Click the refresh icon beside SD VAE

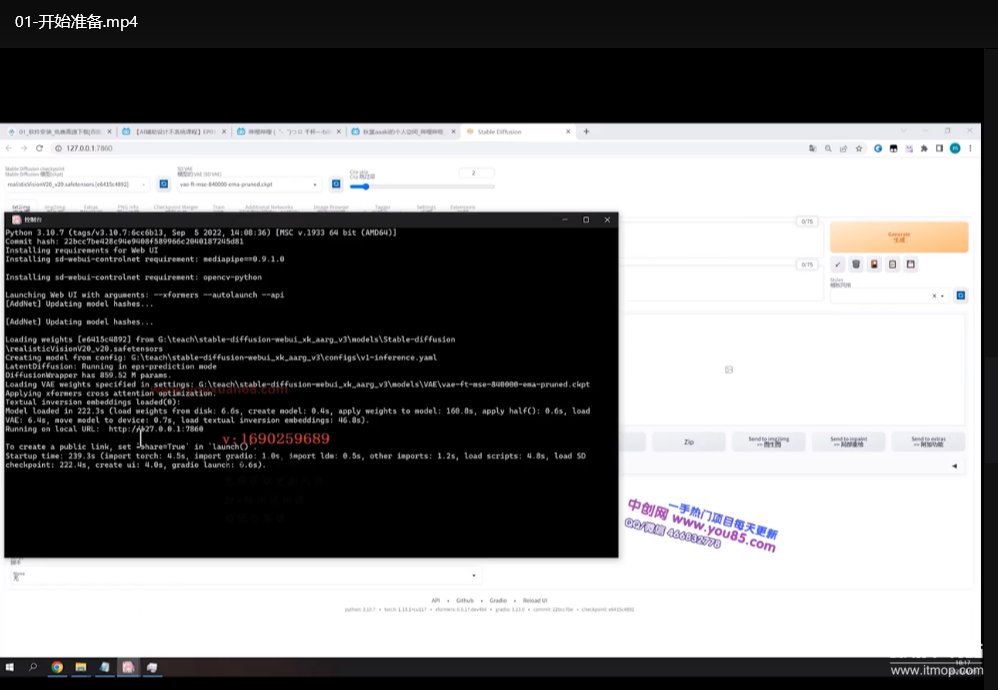[x=333, y=185]
